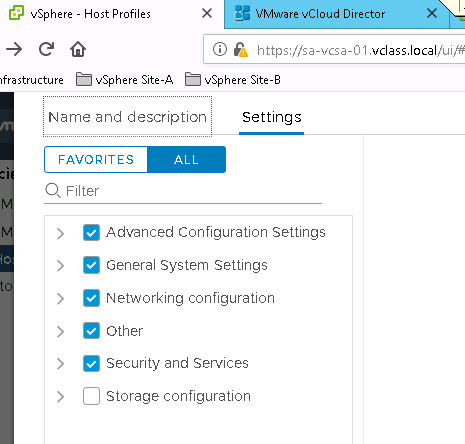The height and width of the screenshot is (444, 465).
Task: Click the insecure connection padlock warning icon
Action: pos(240,50)
